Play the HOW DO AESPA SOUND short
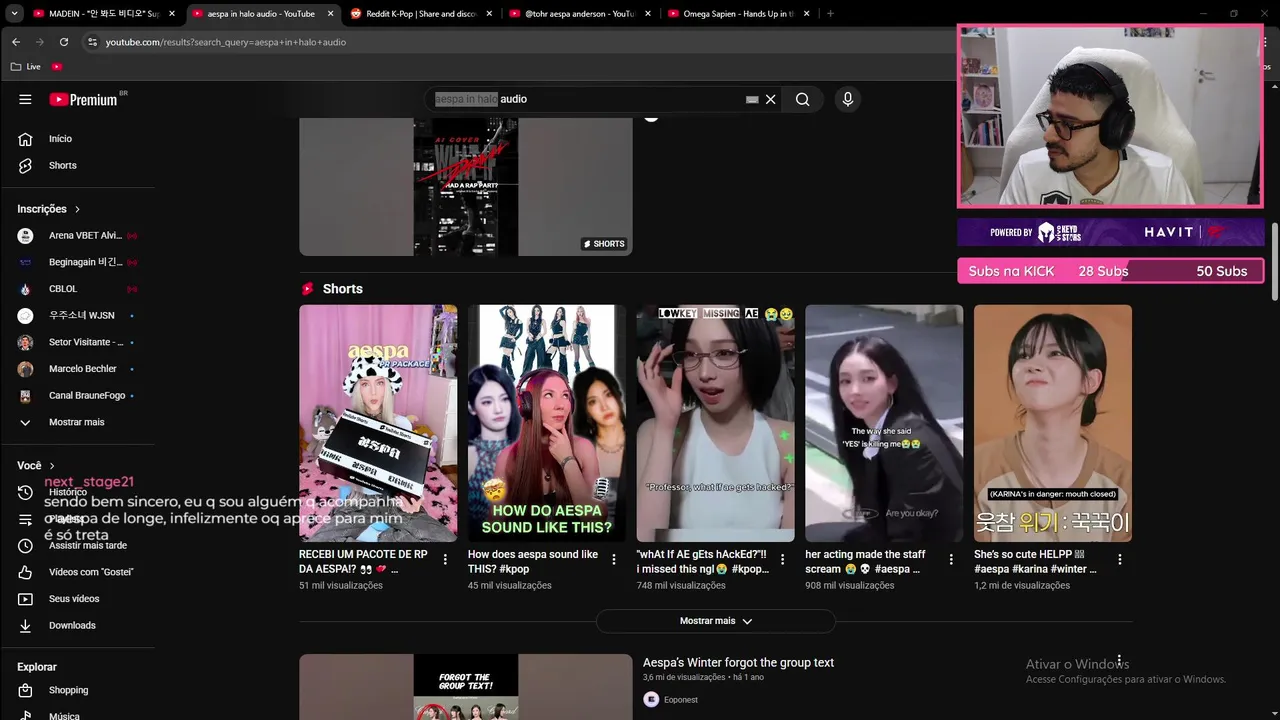The height and width of the screenshot is (720, 1280). click(547, 423)
